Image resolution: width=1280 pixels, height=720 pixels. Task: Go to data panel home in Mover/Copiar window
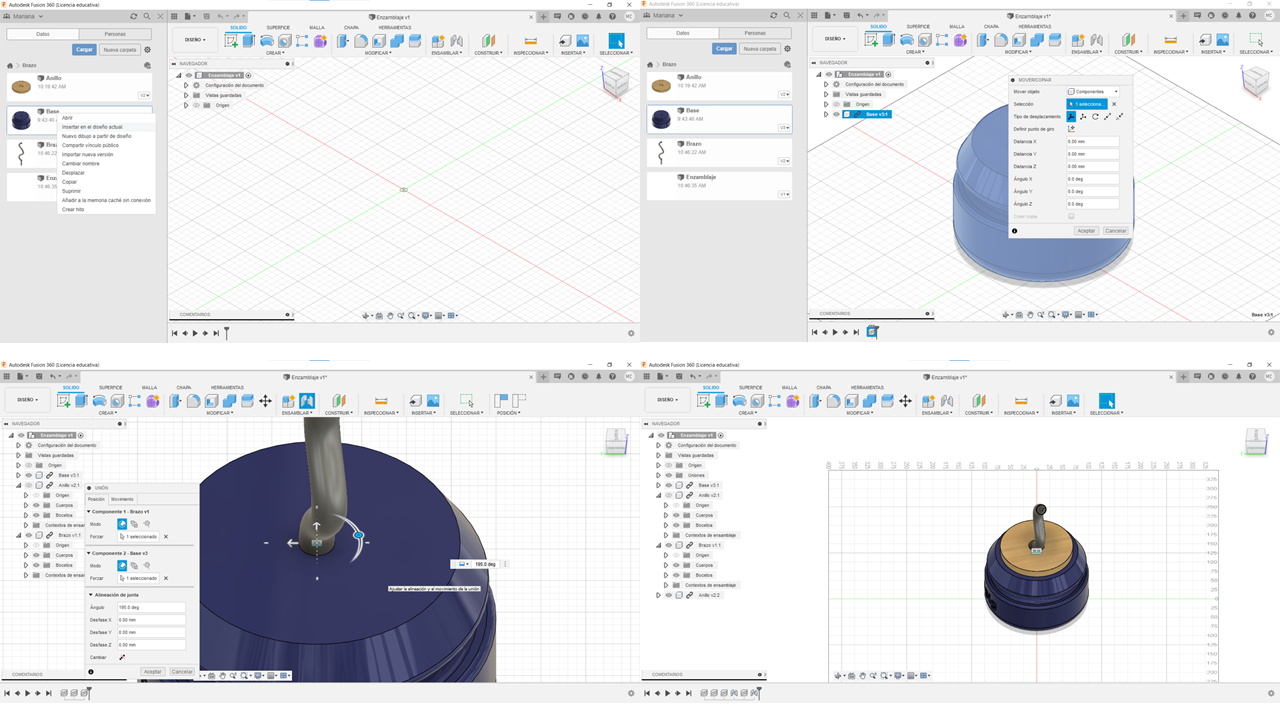point(650,65)
